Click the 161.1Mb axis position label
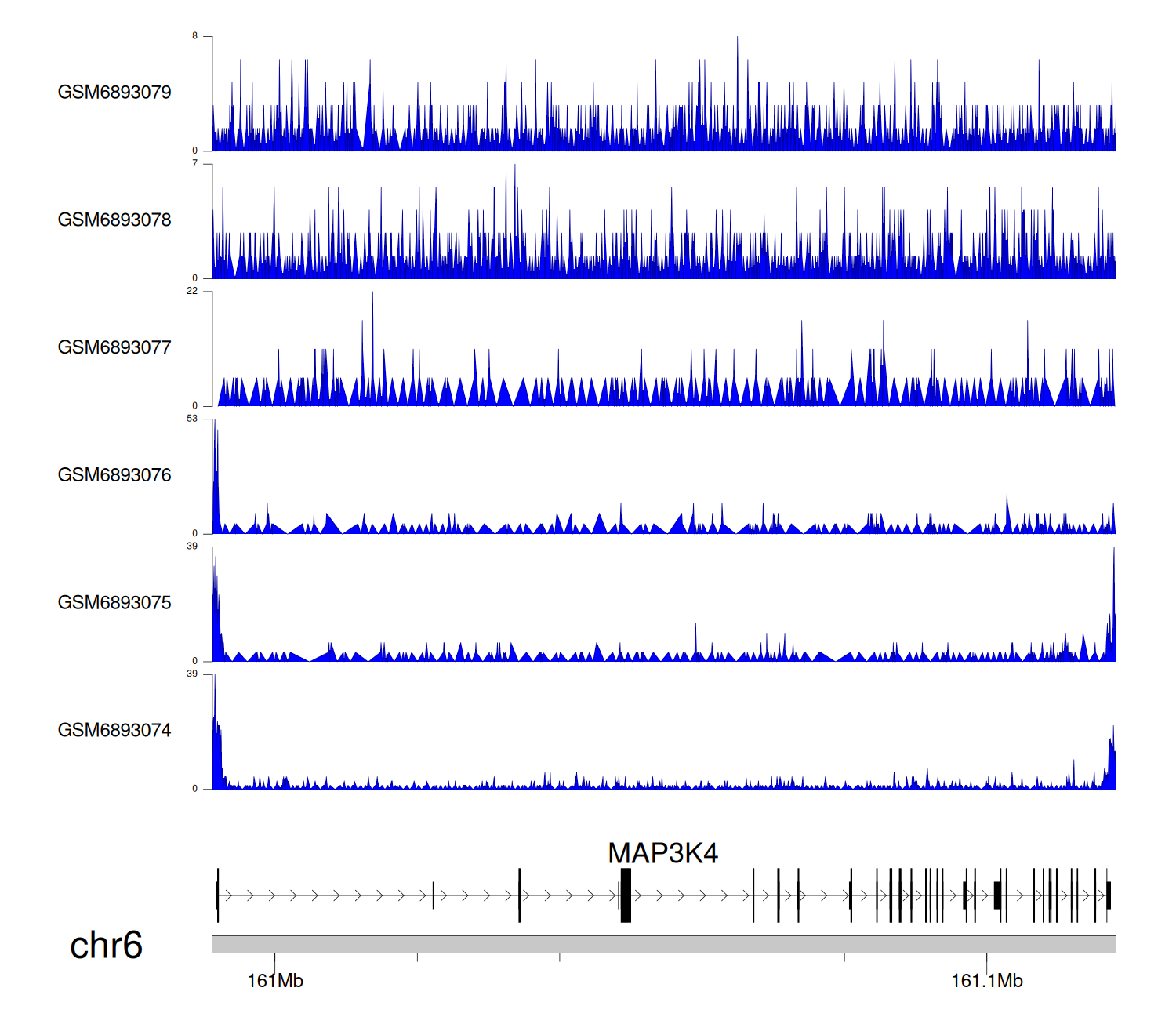Viewport: 1176px width, 1035px height. click(x=986, y=982)
